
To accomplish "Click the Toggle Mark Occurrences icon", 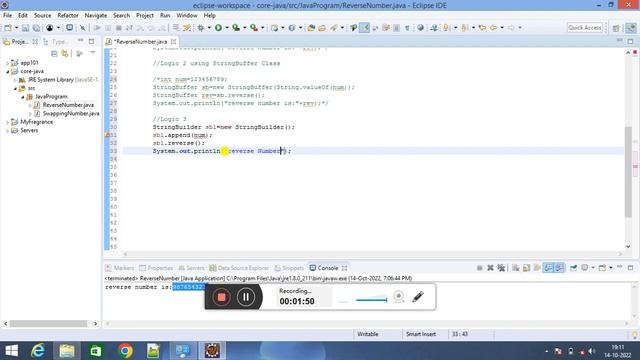I will [364, 28].
